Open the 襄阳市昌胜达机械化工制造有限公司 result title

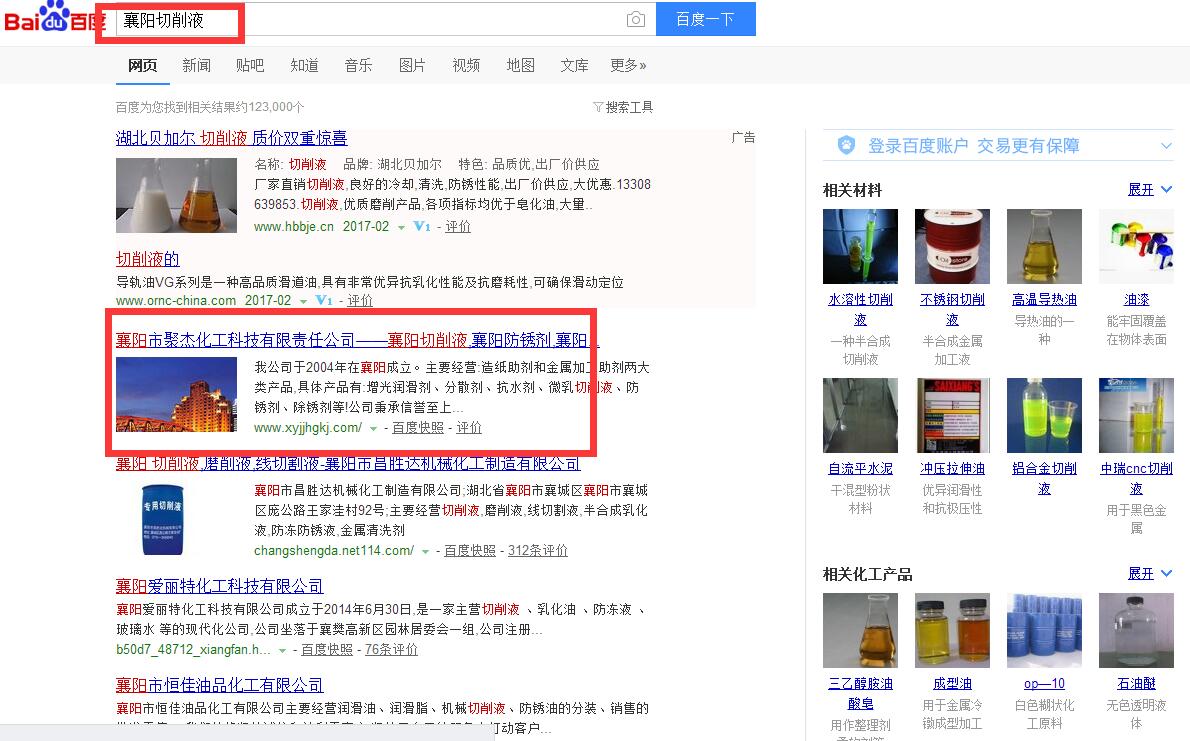point(348,463)
